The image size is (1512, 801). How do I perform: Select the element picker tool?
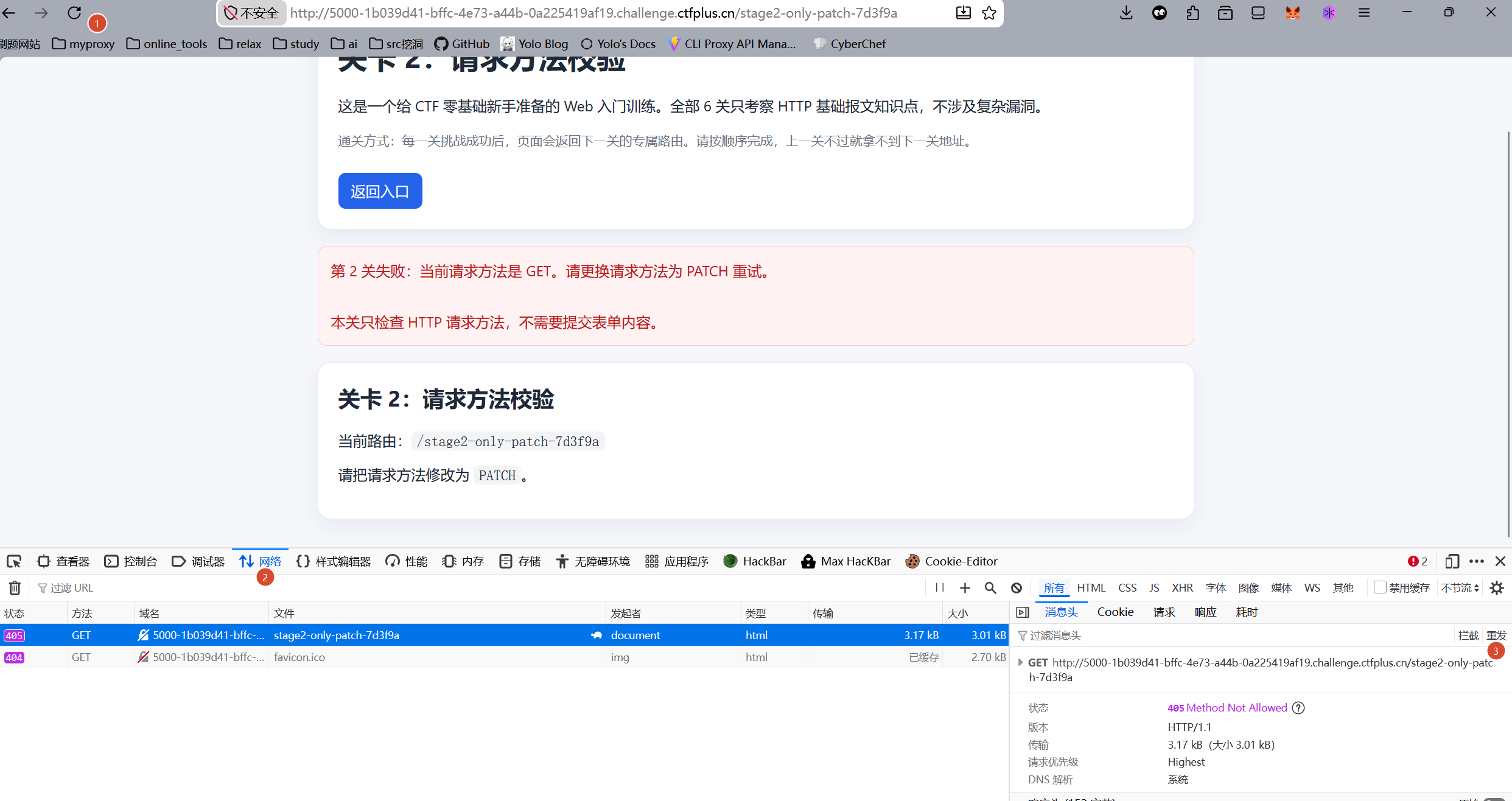[x=14, y=561]
